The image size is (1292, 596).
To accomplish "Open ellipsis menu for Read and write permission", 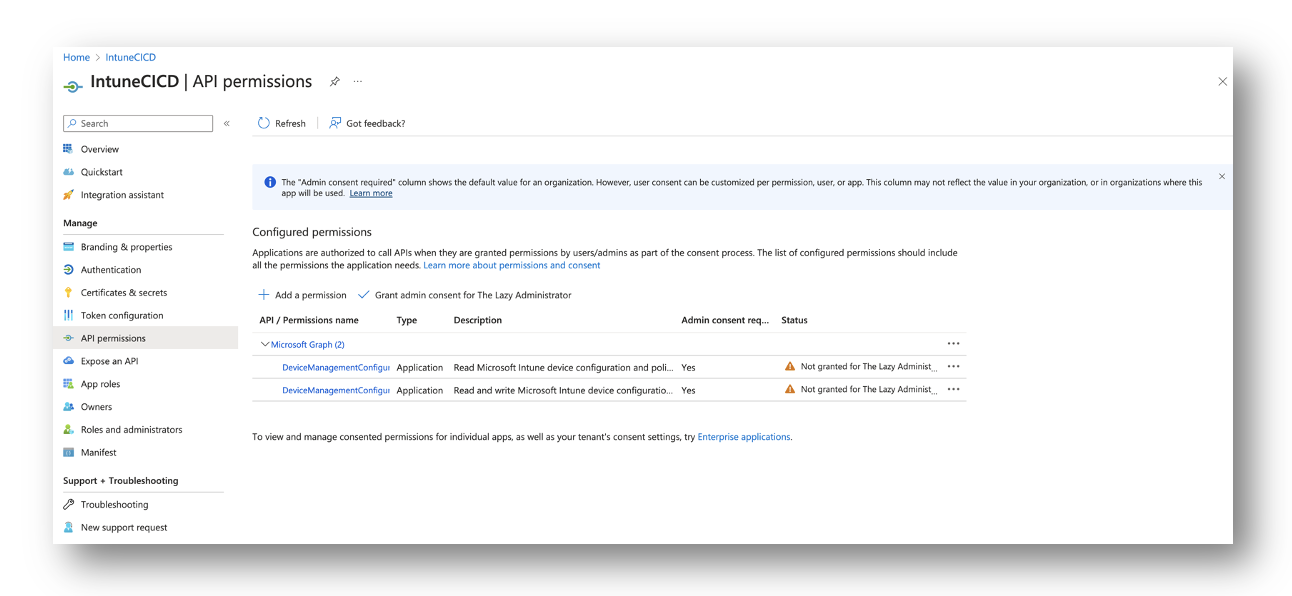I will click(x=953, y=390).
